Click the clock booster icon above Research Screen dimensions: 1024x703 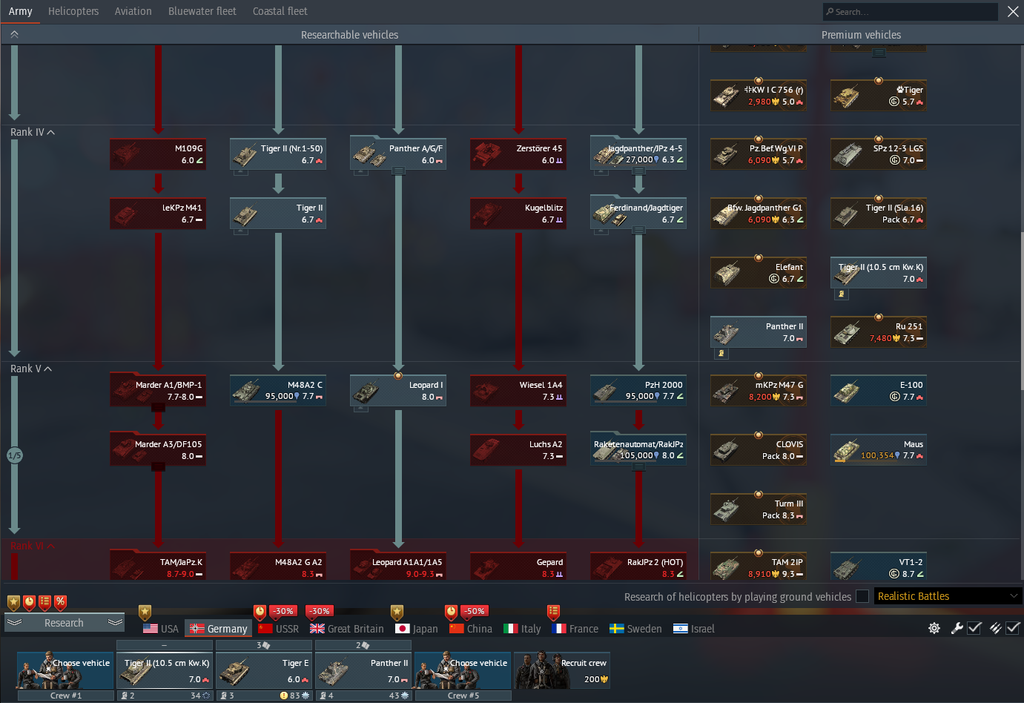click(x=29, y=602)
